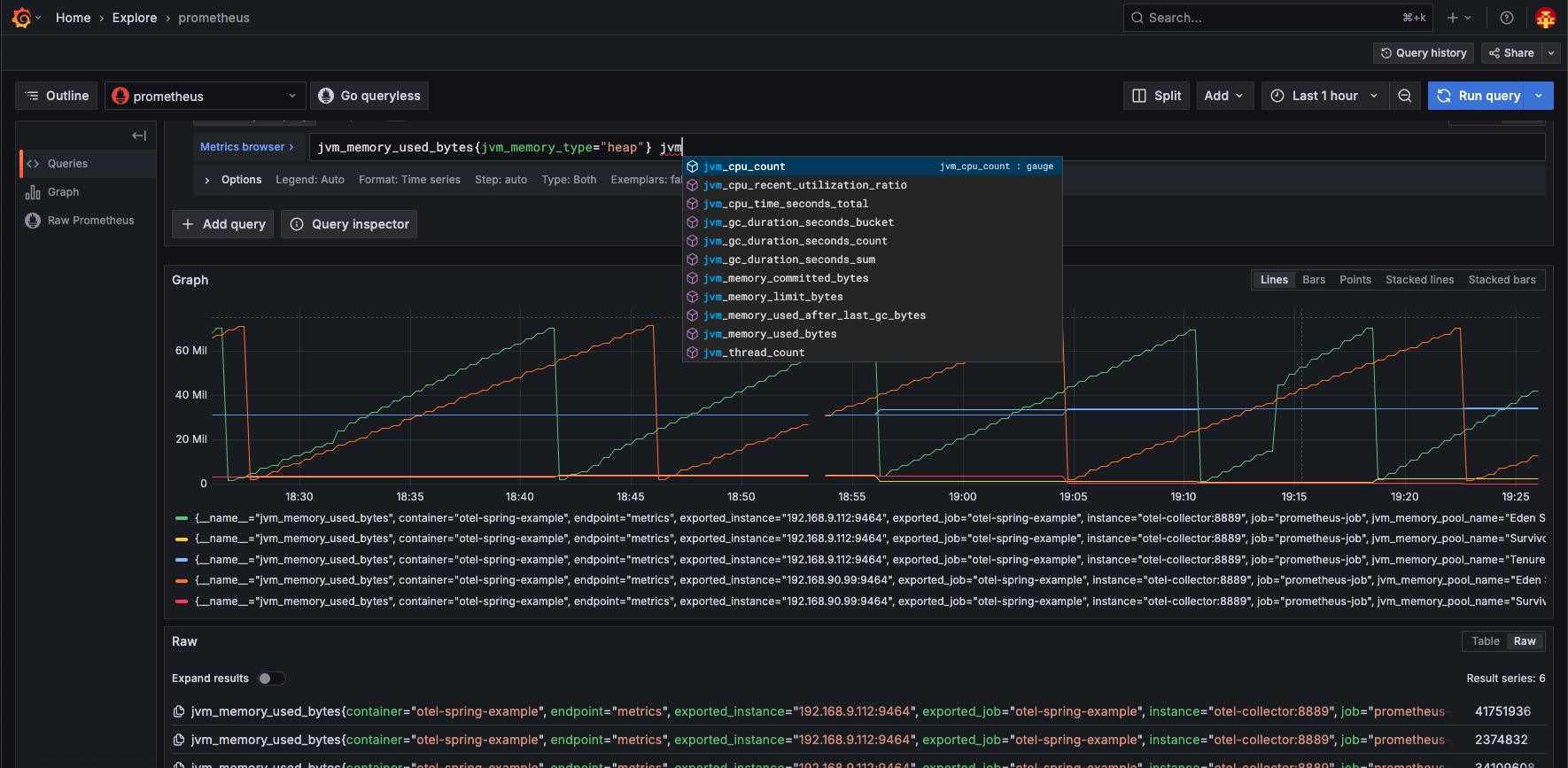Select Bars graph style
This screenshot has height=768, width=1568.
(1314, 280)
